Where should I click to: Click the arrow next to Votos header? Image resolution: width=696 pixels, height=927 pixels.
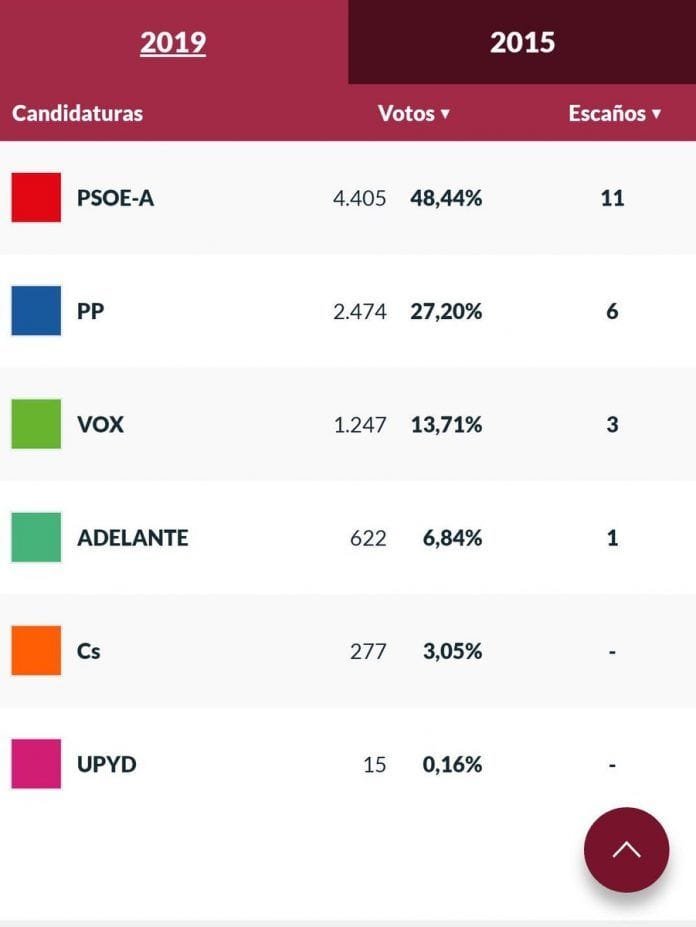[x=444, y=114]
